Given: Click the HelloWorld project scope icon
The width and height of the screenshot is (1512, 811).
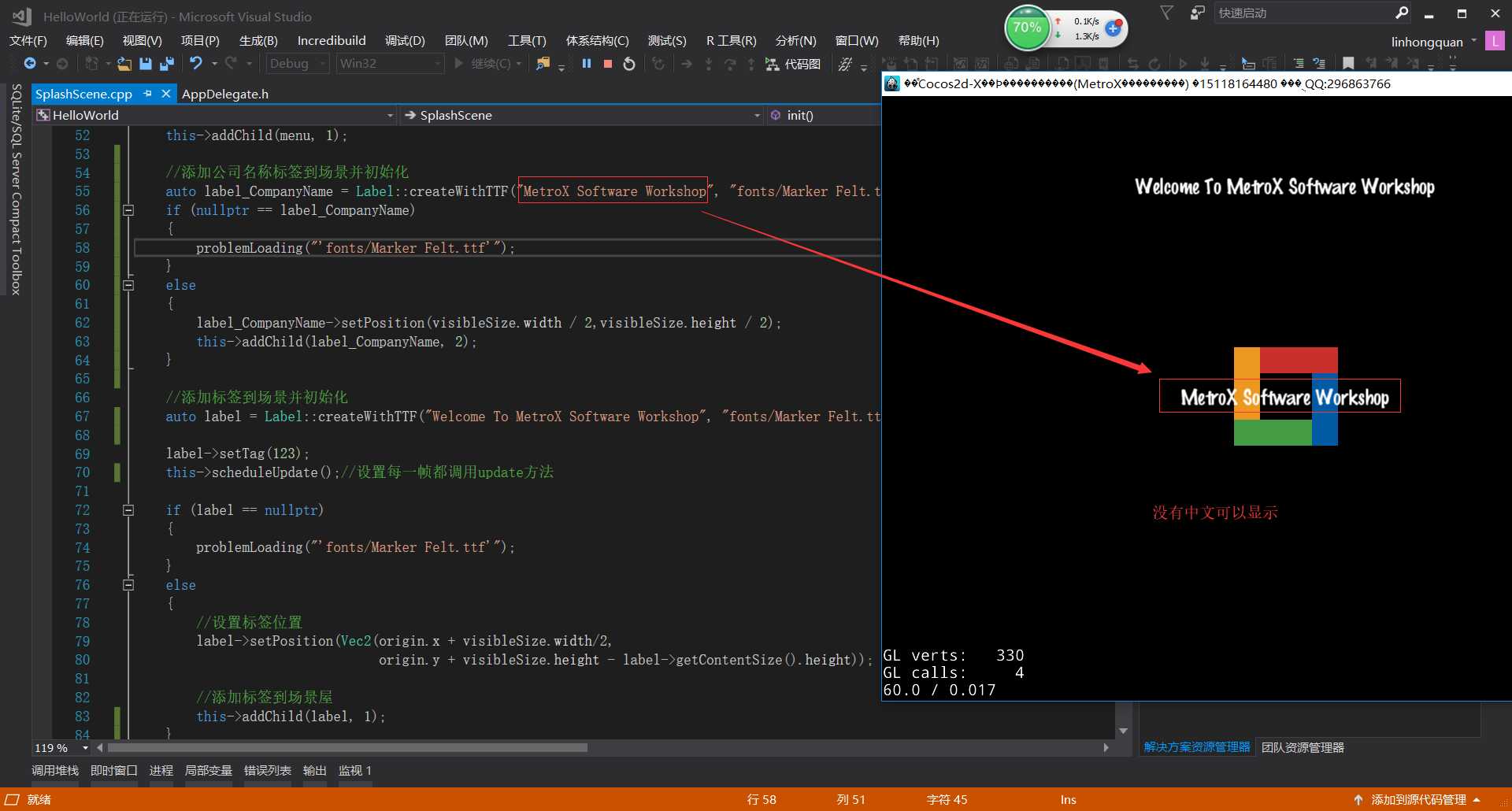Looking at the screenshot, I should [x=43, y=115].
